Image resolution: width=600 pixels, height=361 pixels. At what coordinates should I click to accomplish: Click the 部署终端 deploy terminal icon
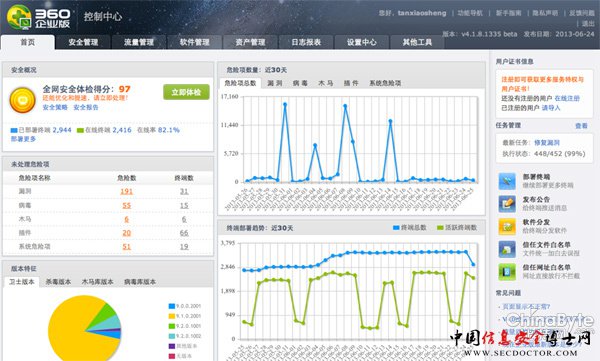507,181
